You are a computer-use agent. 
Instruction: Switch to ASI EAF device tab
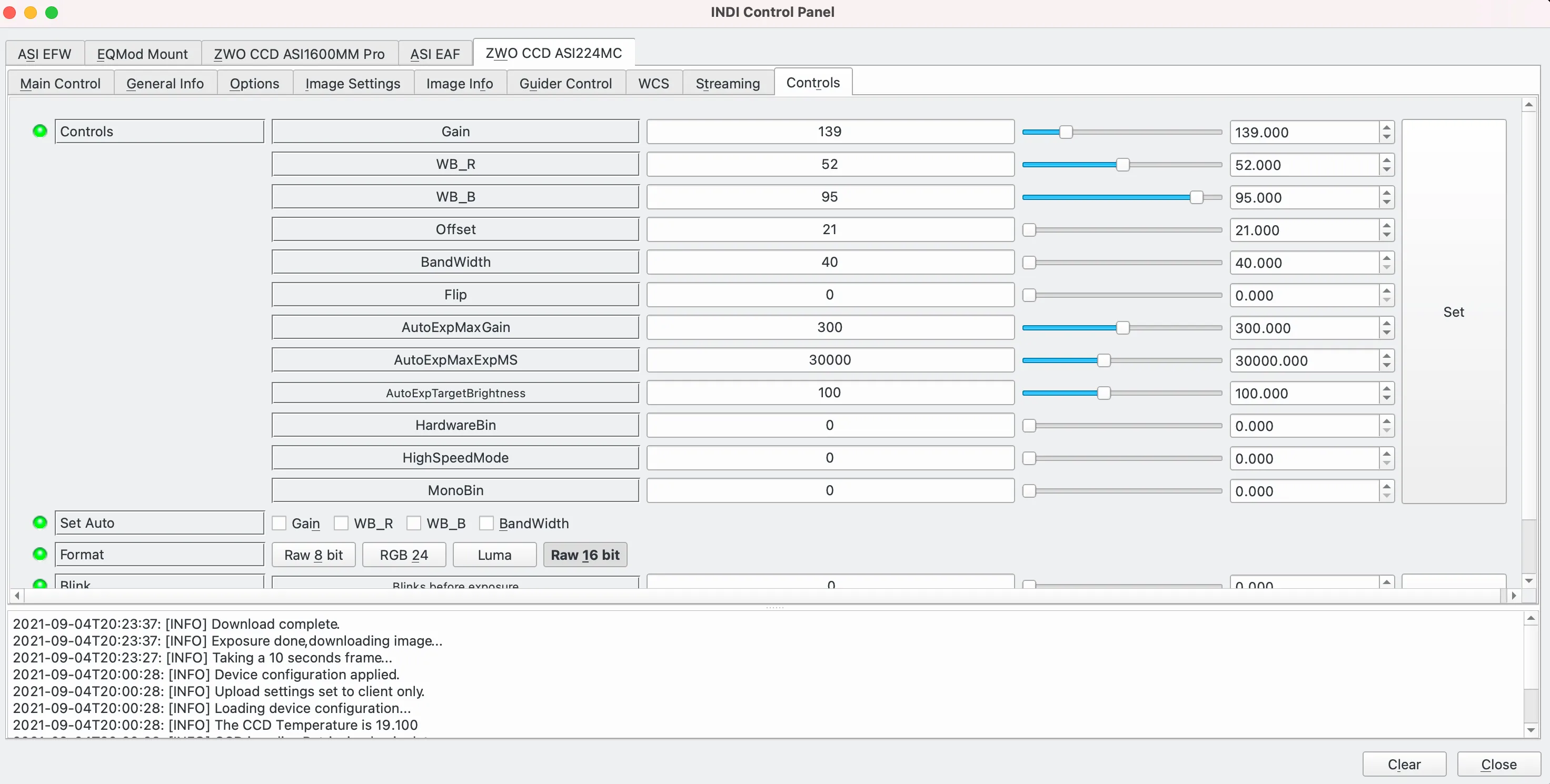[435, 54]
